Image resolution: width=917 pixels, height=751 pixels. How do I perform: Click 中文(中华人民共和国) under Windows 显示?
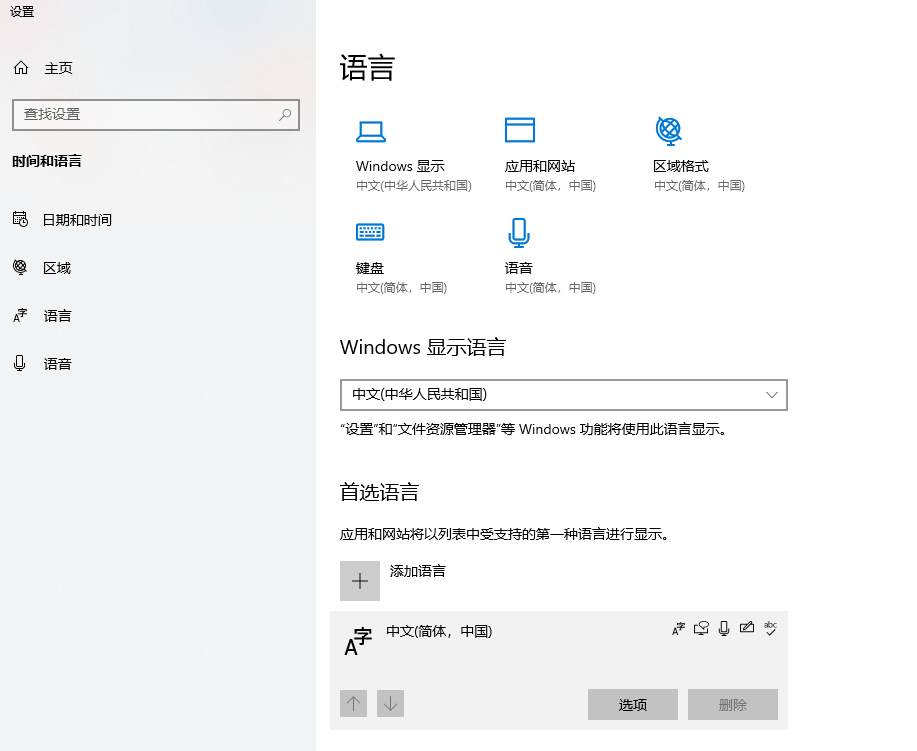[413, 186]
